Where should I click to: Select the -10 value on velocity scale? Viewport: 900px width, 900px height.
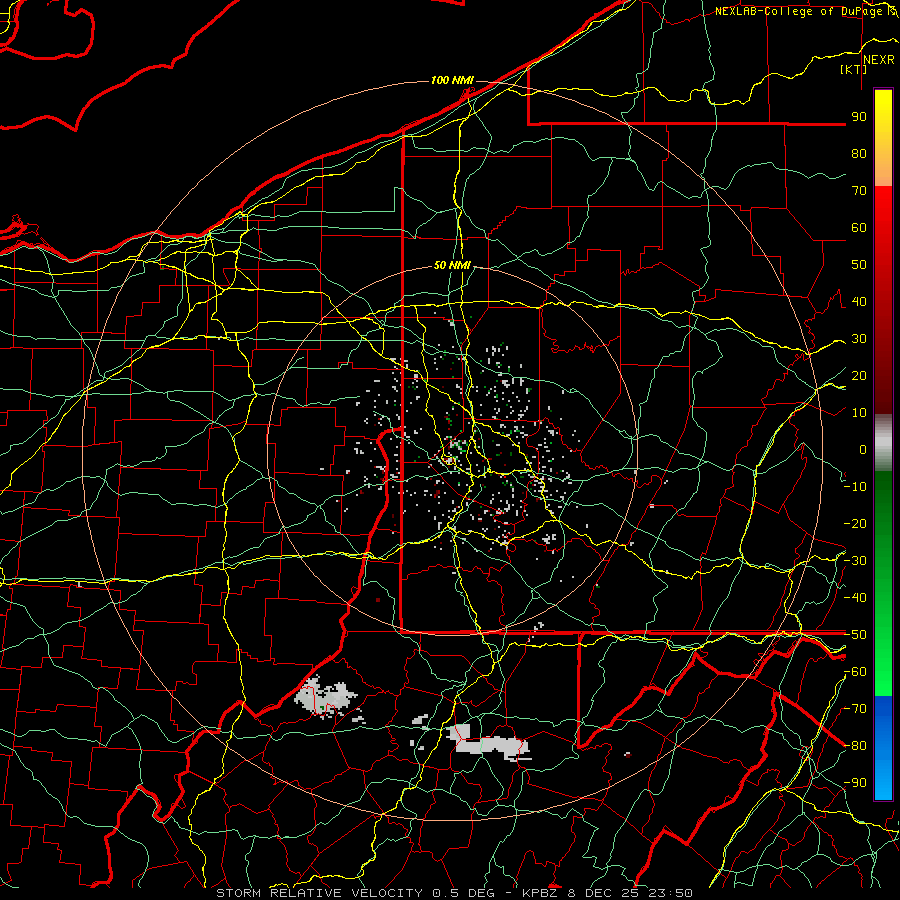(x=855, y=487)
